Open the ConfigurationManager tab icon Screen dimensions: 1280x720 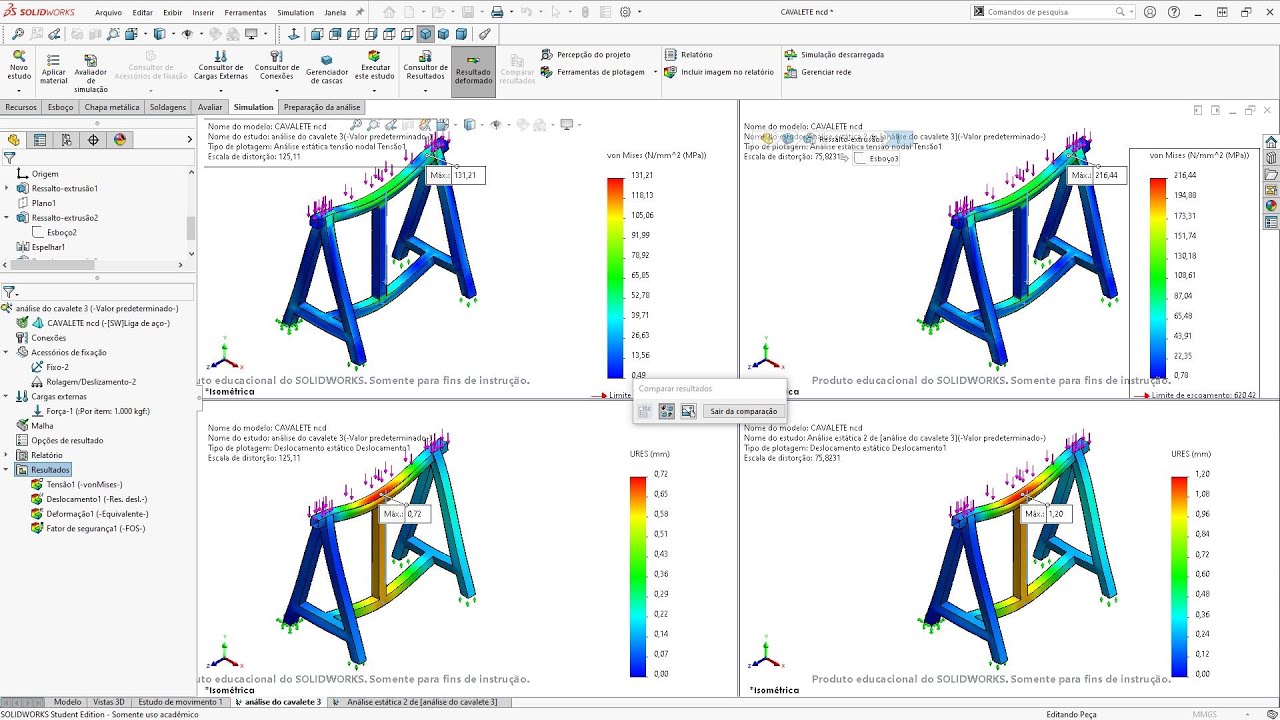[x=67, y=140]
